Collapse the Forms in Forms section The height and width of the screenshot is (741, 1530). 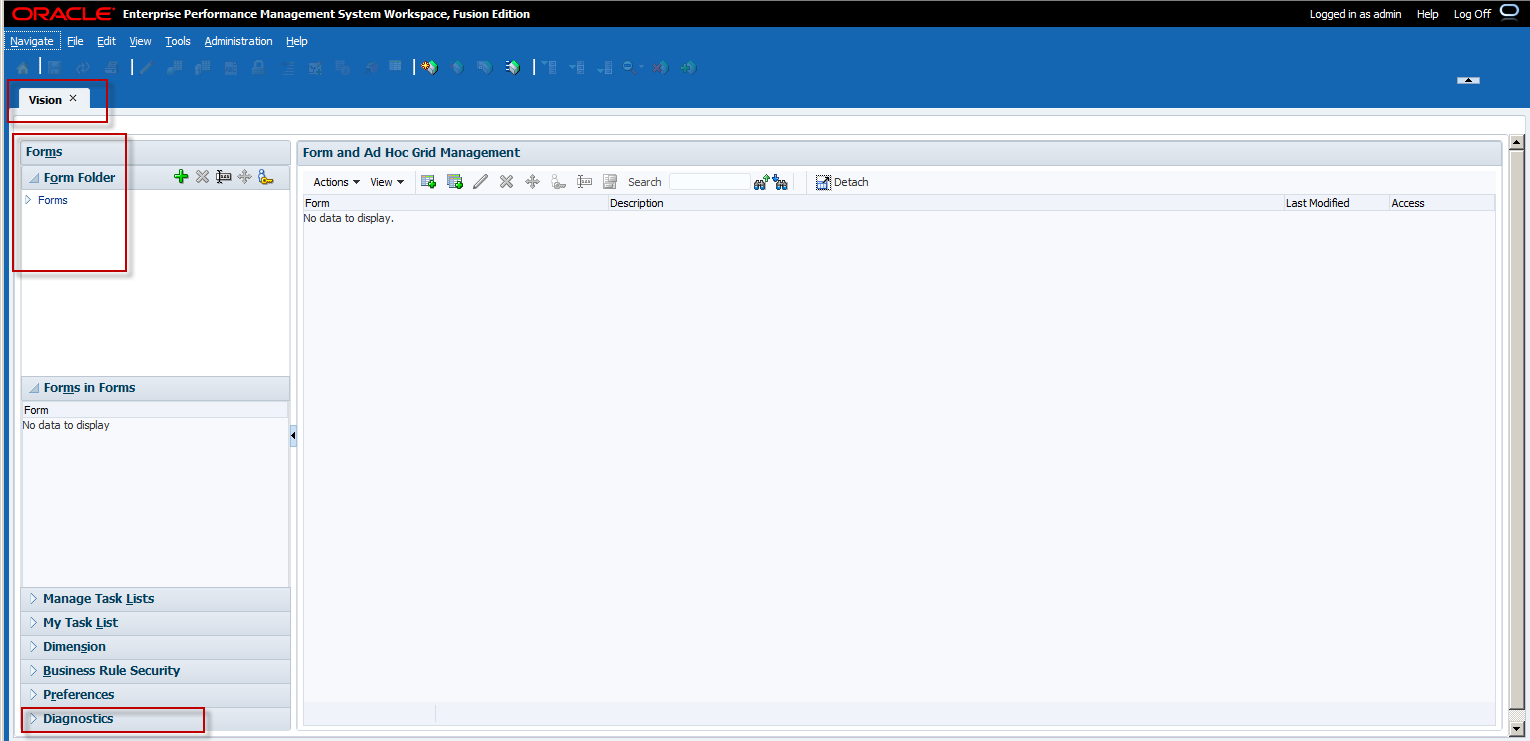pyautogui.click(x=34, y=388)
